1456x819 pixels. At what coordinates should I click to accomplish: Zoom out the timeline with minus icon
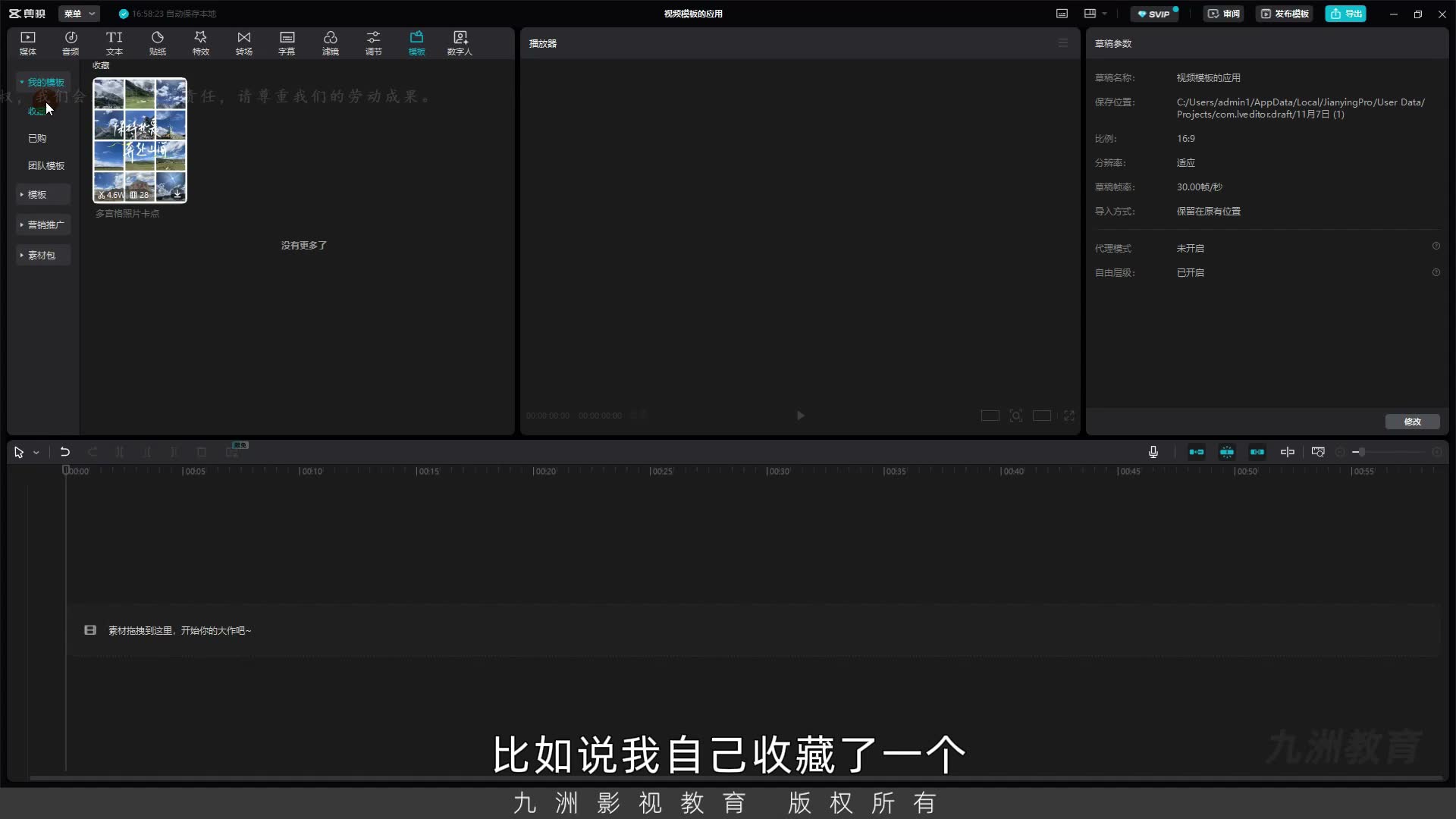pyautogui.click(x=1340, y=453)
